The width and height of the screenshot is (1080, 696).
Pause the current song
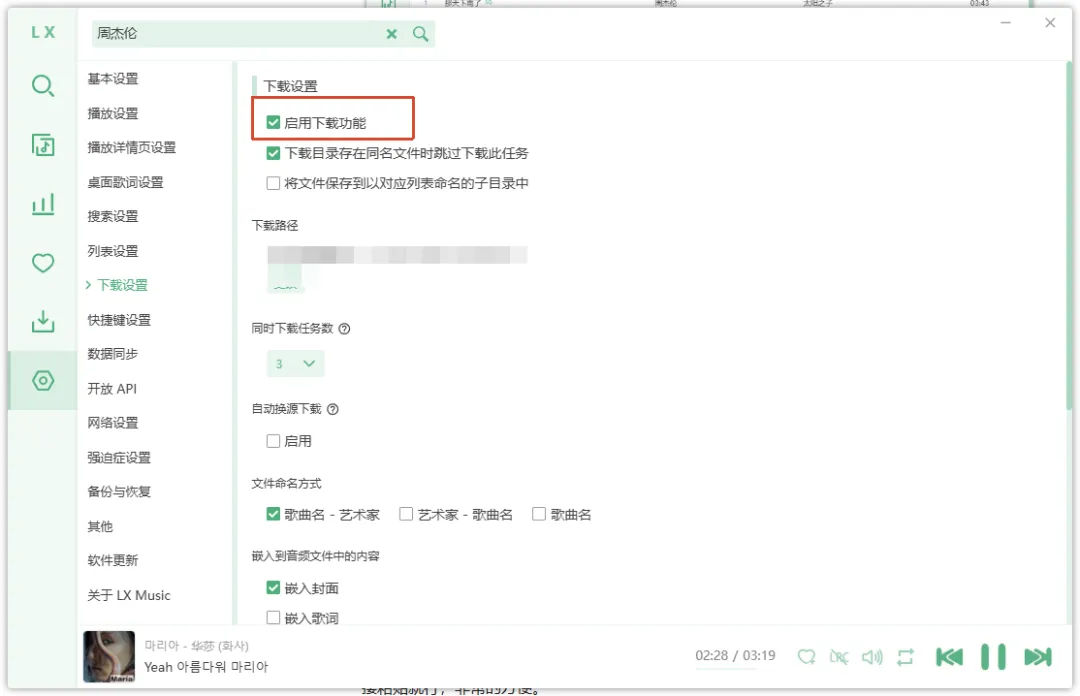[x=993, y=657]
